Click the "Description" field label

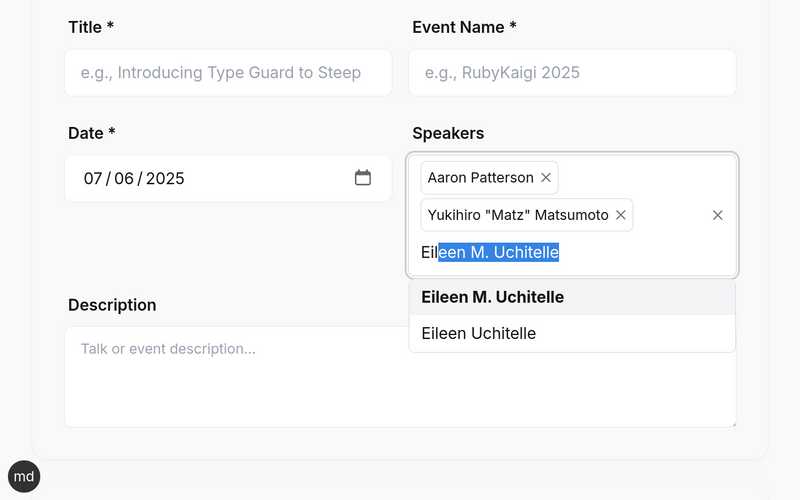(x=112, y=305)
